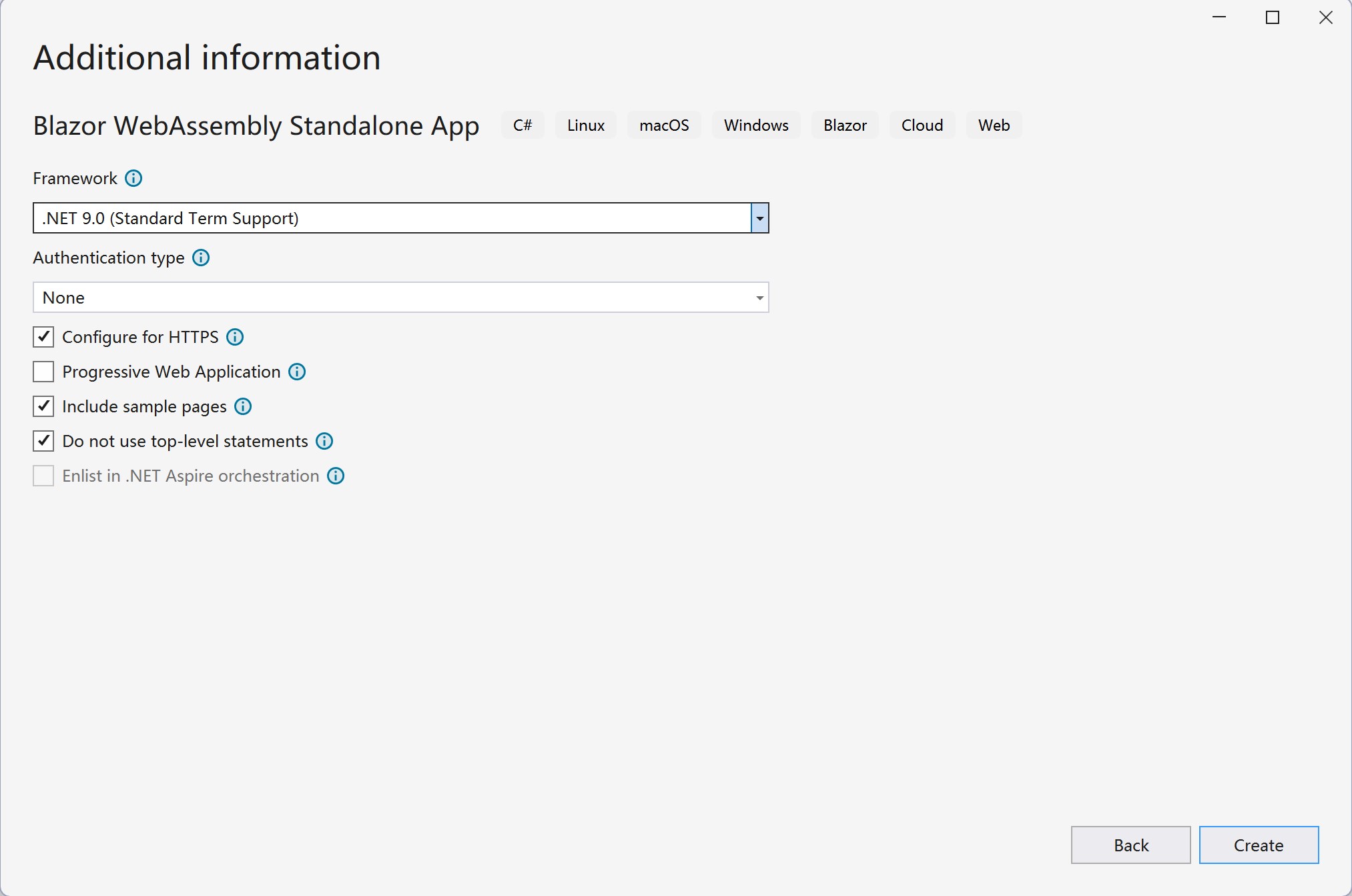This screenshot has width=1352, height=896.
Task: Click the top-level statements info icon
Action: (x=324, y=441)
